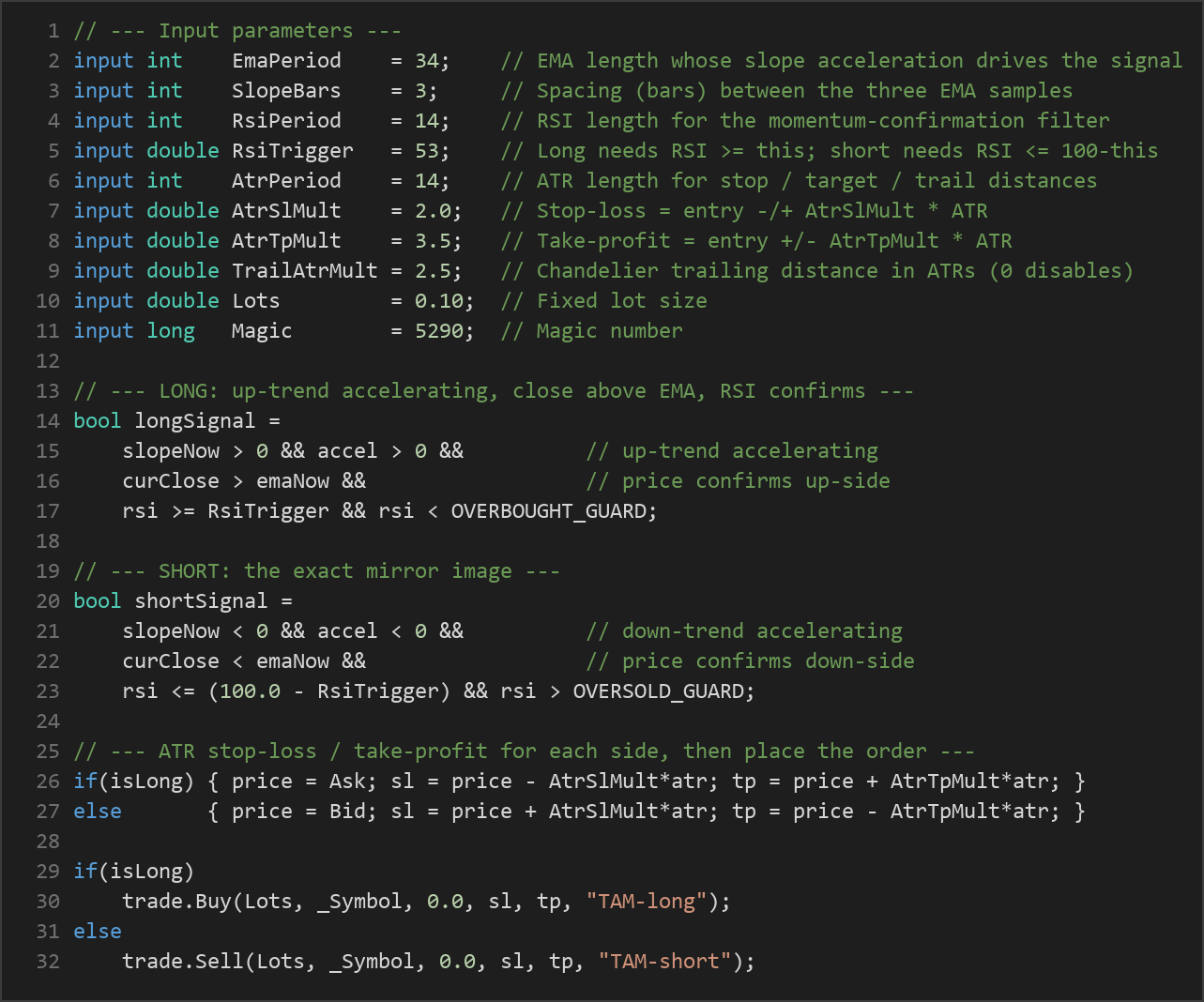This screenshot has width=1204, height=1002.
Task: Click the string "TAM-long"
Action: point(647,902)
